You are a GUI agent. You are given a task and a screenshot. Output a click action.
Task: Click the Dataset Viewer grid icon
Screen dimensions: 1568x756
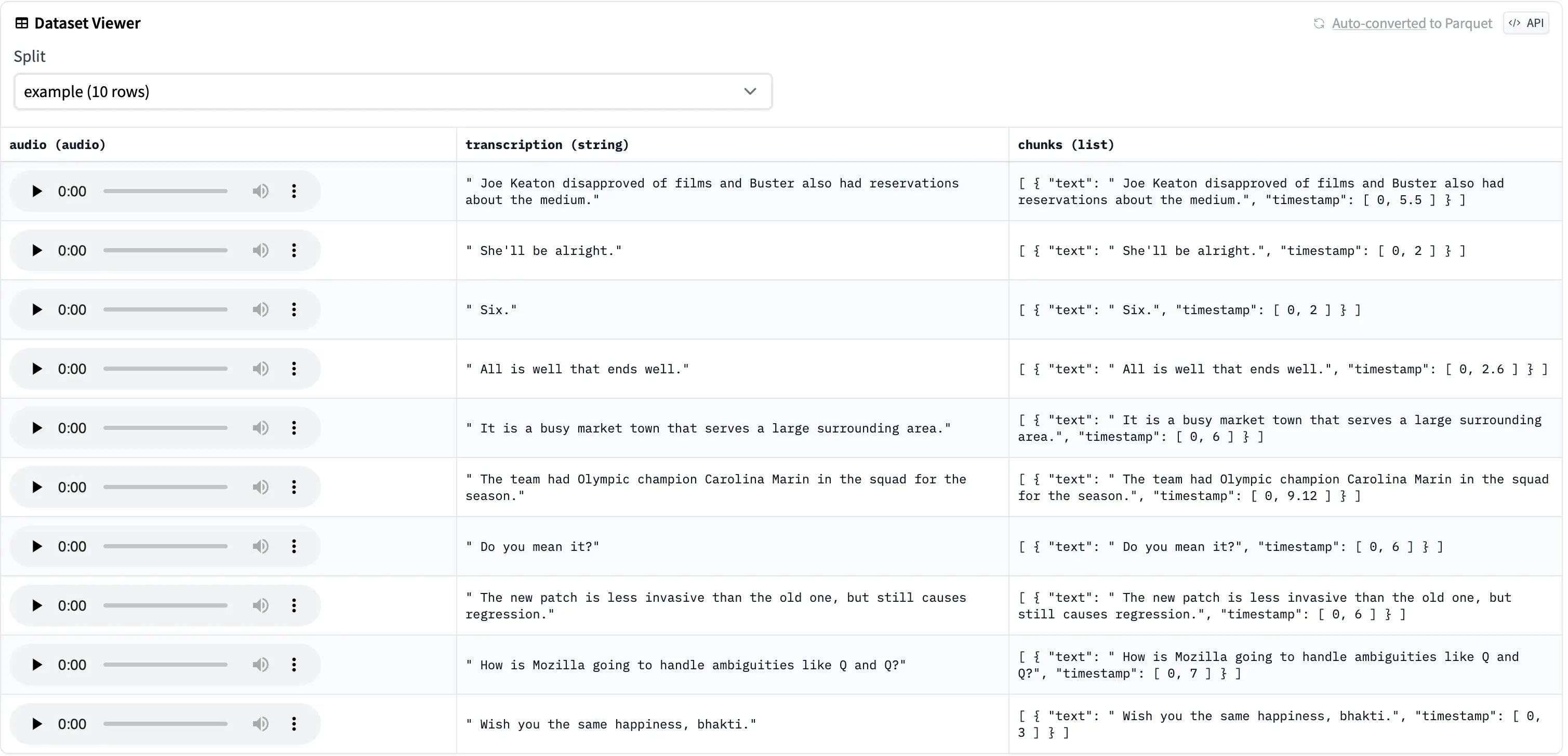pos(21,22)
